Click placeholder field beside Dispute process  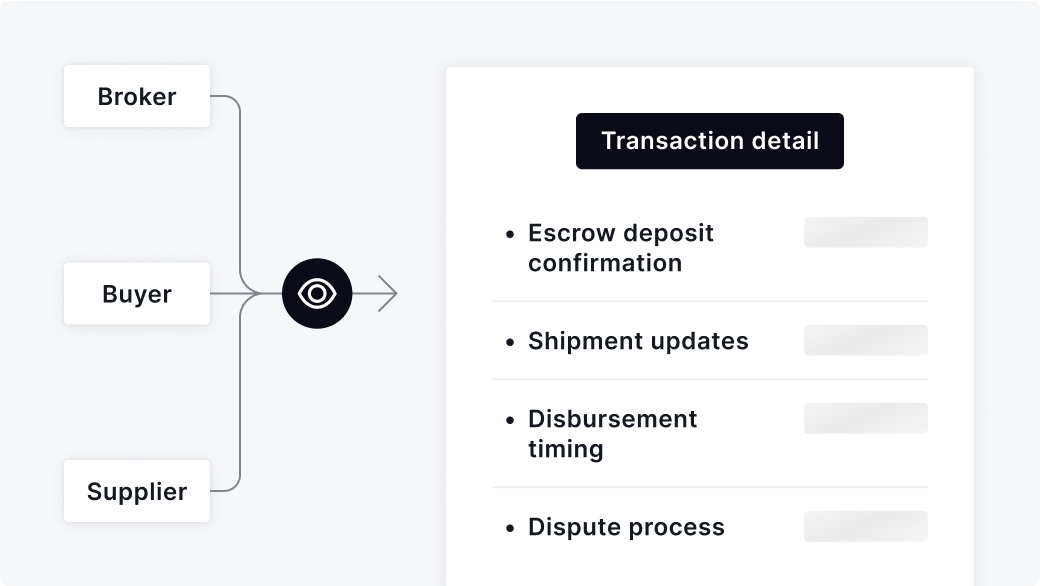pos(866,526)
